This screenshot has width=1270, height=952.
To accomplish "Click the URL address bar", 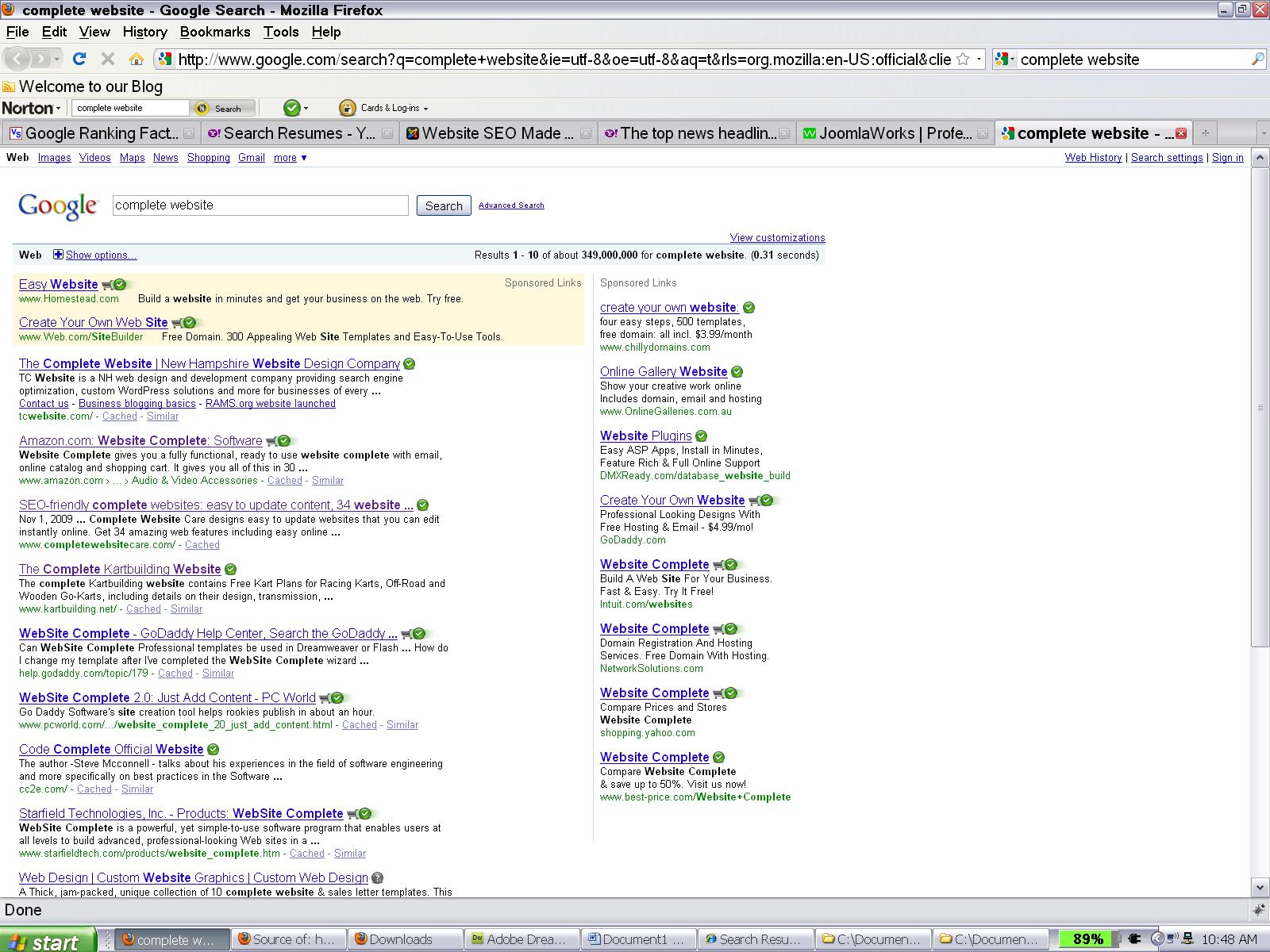I will click(564, 59).
